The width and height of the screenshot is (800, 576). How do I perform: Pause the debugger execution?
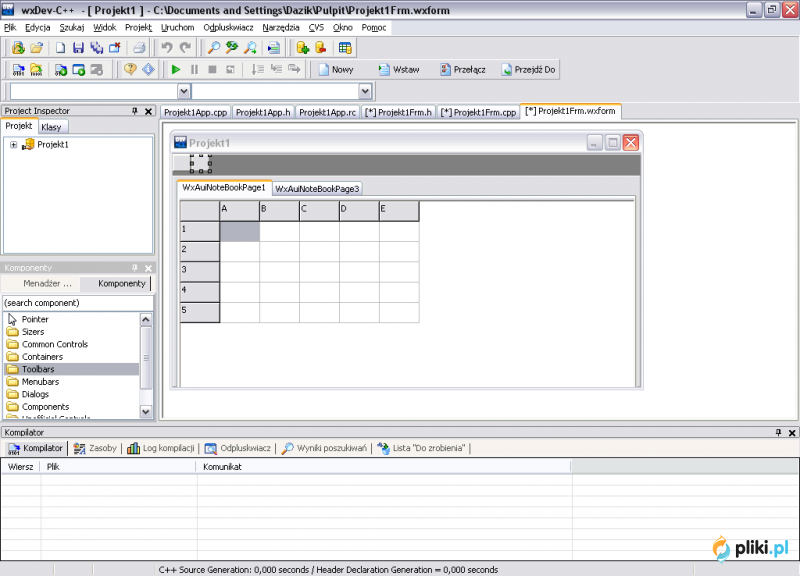(x=194, y=69)
